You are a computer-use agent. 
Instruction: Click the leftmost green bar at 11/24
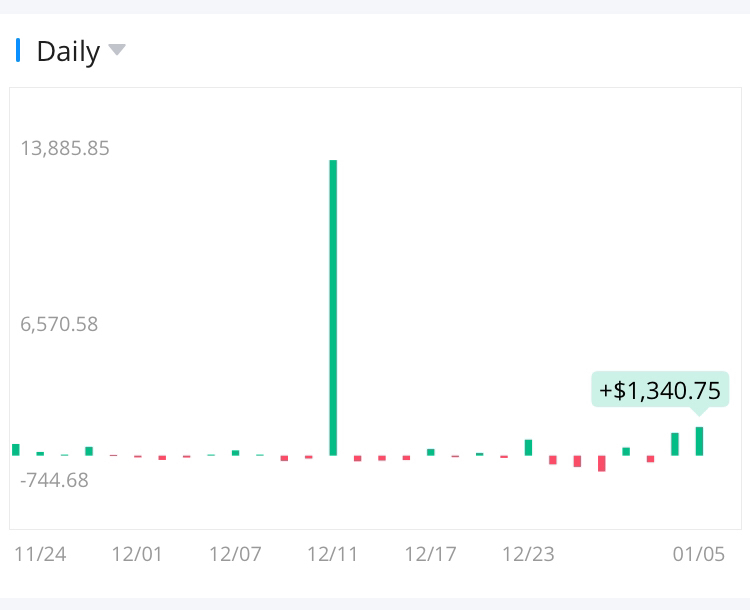tap(16, 450)
